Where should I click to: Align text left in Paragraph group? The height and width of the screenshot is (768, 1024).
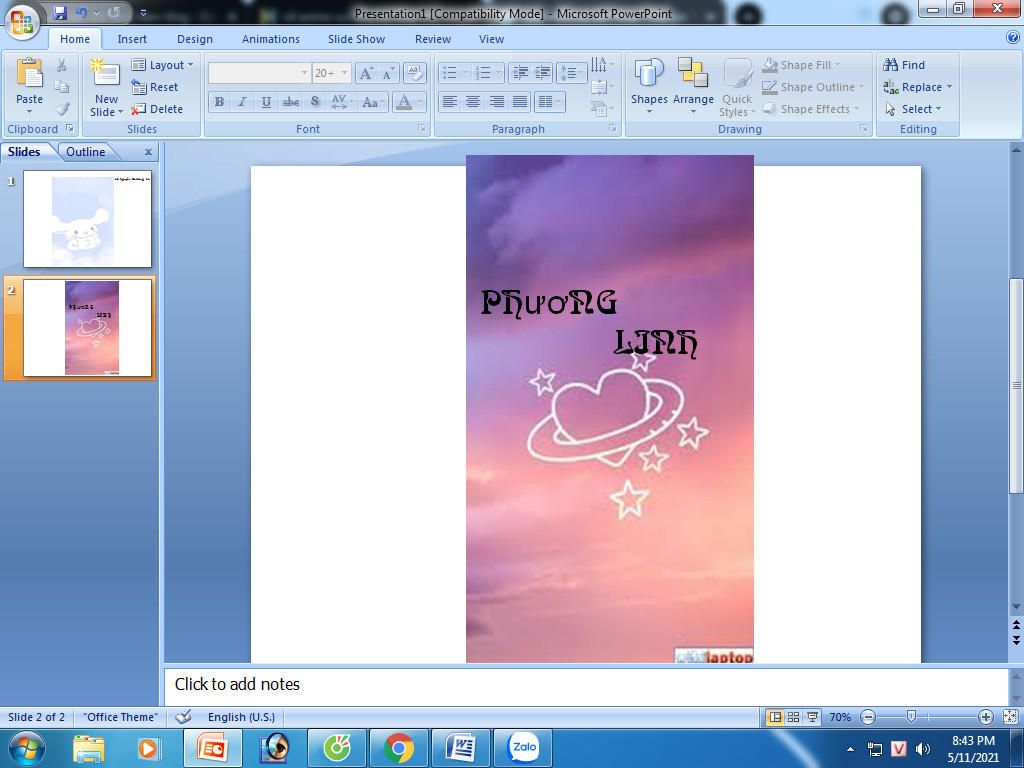(449, 101)
